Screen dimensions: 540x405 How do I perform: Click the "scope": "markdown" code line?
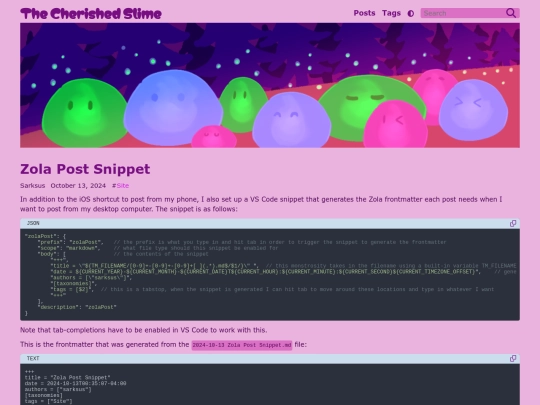[69, 248]
